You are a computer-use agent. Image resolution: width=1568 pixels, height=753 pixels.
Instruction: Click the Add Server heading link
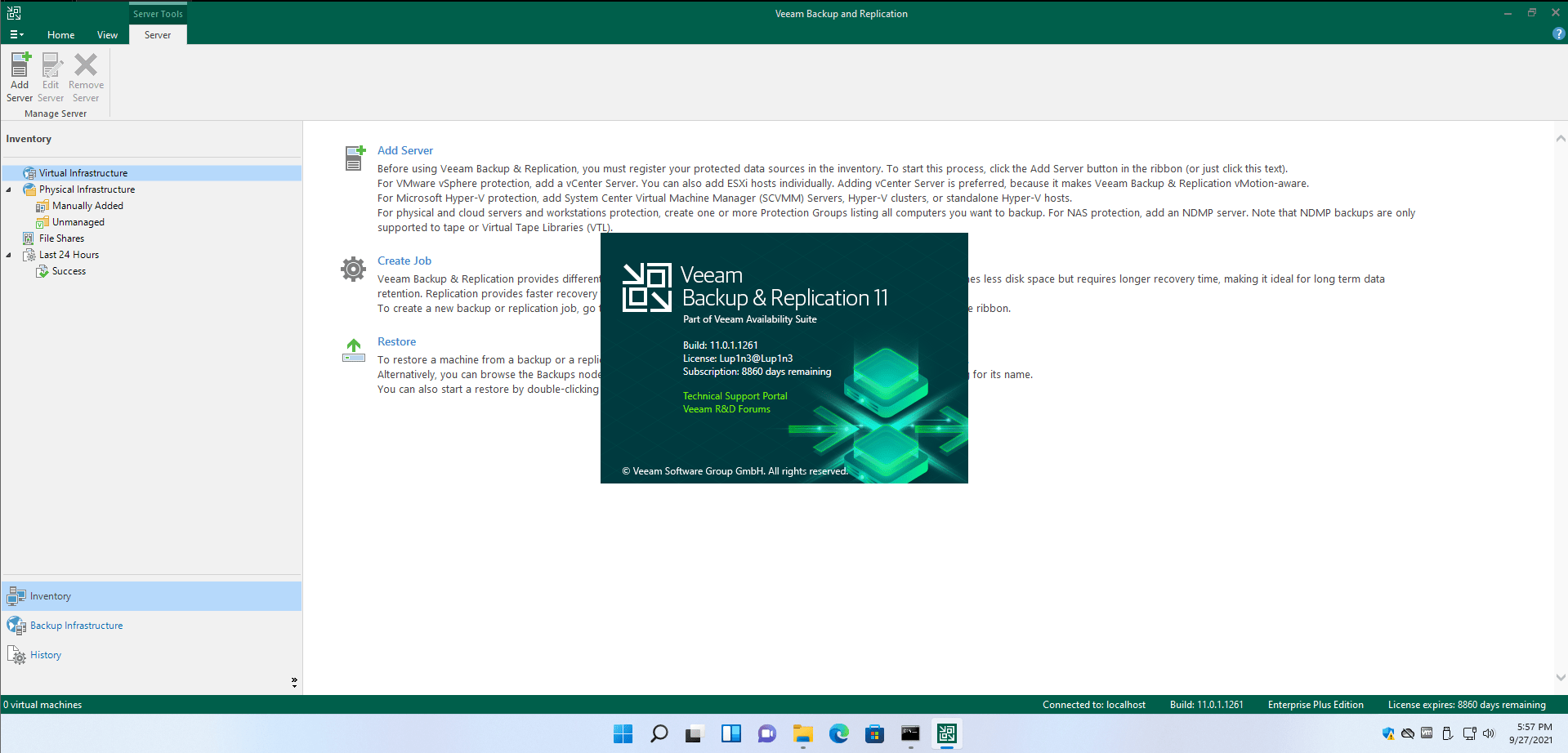coord(405,150)
